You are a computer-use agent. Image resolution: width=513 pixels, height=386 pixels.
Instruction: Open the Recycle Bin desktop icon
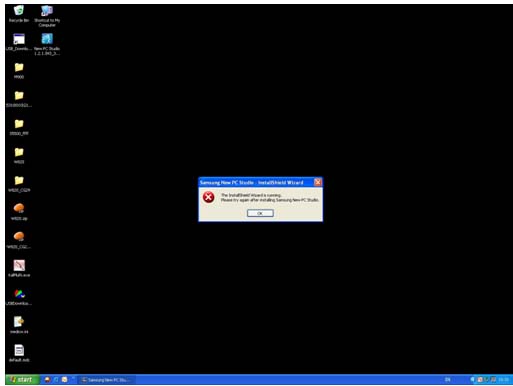19,13
